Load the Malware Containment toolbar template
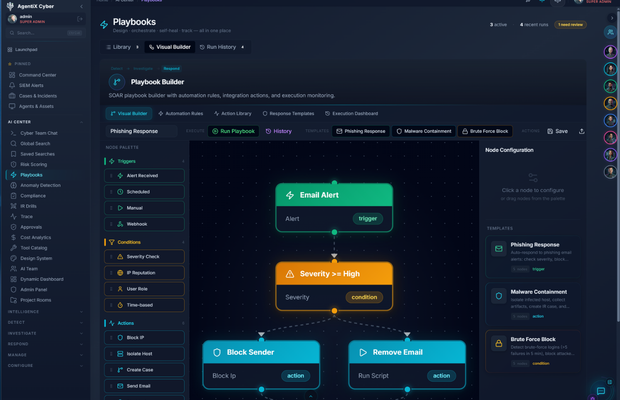 pos(424,131)
